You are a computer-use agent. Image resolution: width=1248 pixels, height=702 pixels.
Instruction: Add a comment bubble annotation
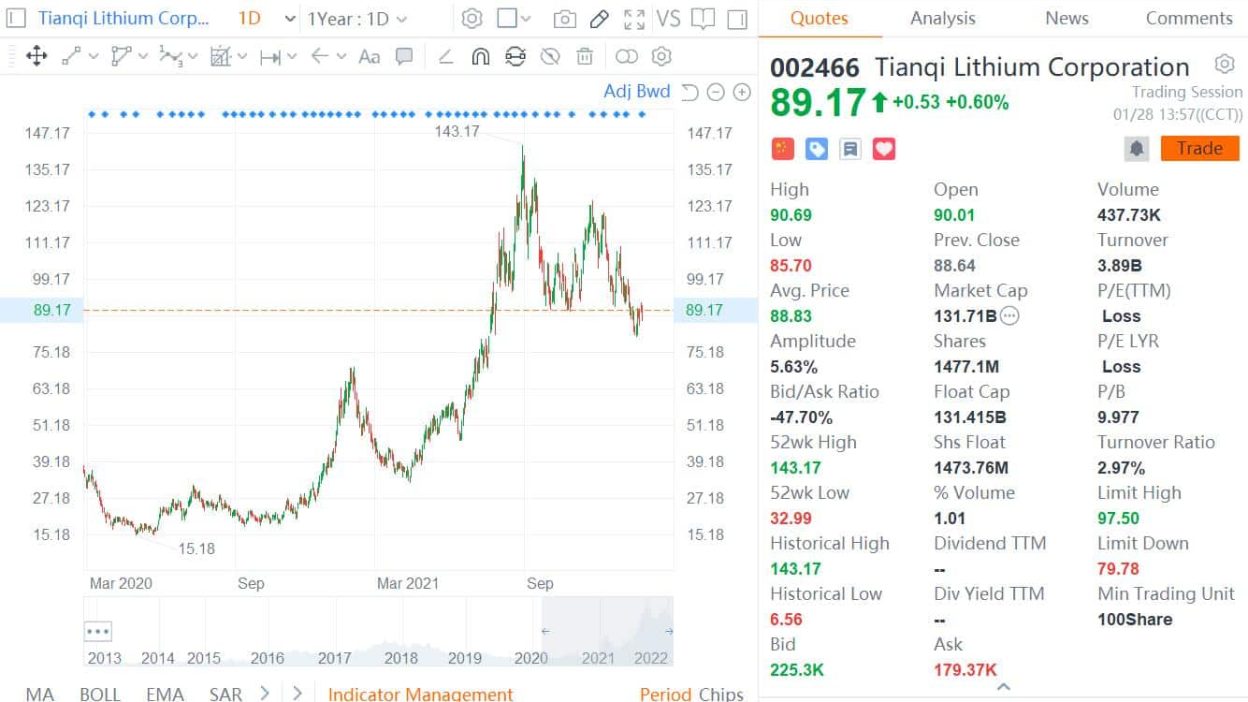[404, 57]
